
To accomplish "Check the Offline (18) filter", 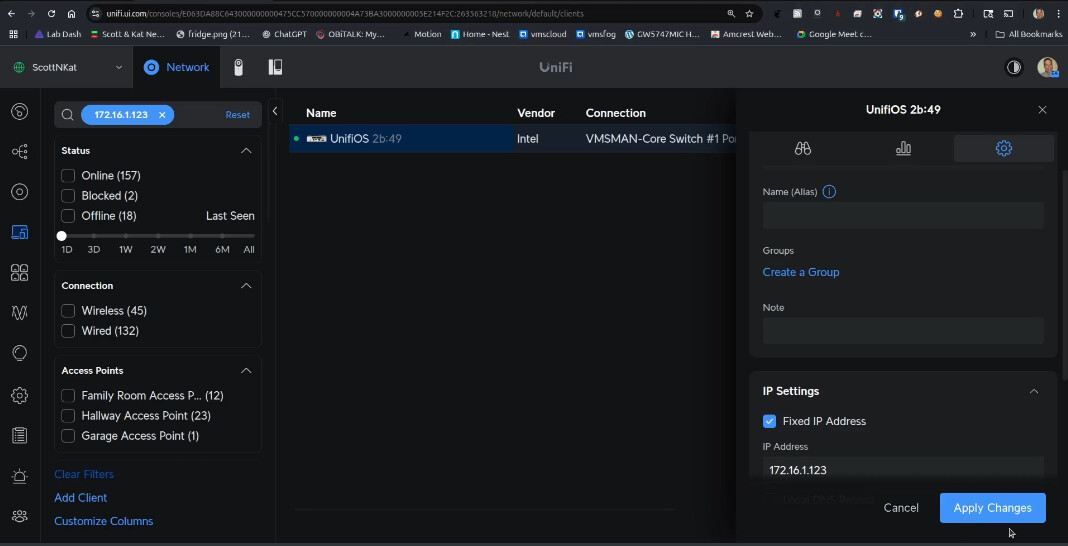I will click(x=68, y=216).
